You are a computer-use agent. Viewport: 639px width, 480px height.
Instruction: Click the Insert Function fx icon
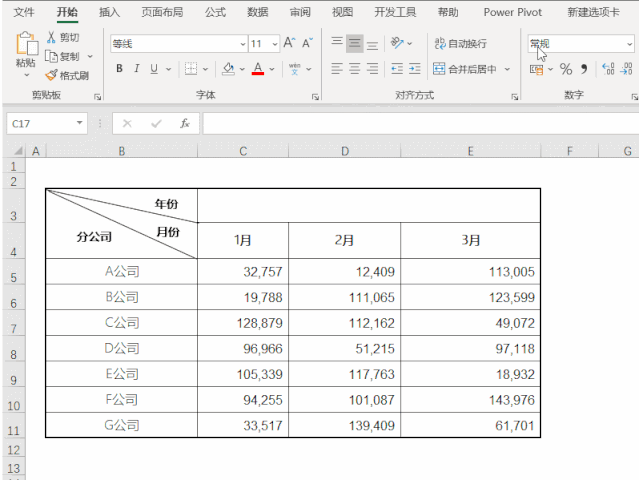[185, 123]
